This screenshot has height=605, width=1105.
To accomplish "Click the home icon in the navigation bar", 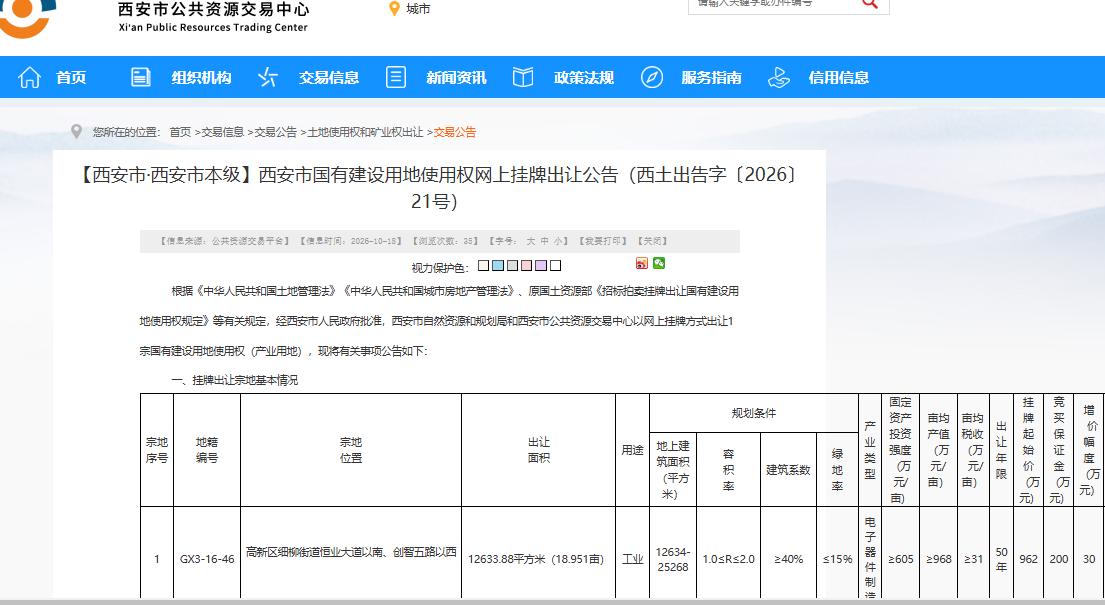I will coord(30,77).
